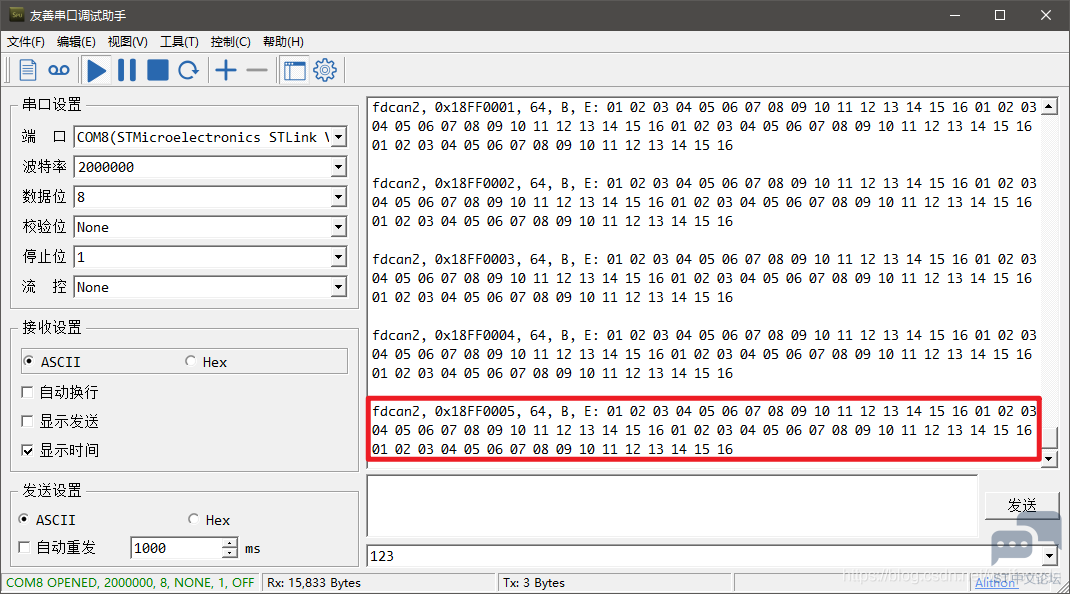Open the 视图(V) menu
Viewport: 1070px width, 594px height.
click(128, 42)
